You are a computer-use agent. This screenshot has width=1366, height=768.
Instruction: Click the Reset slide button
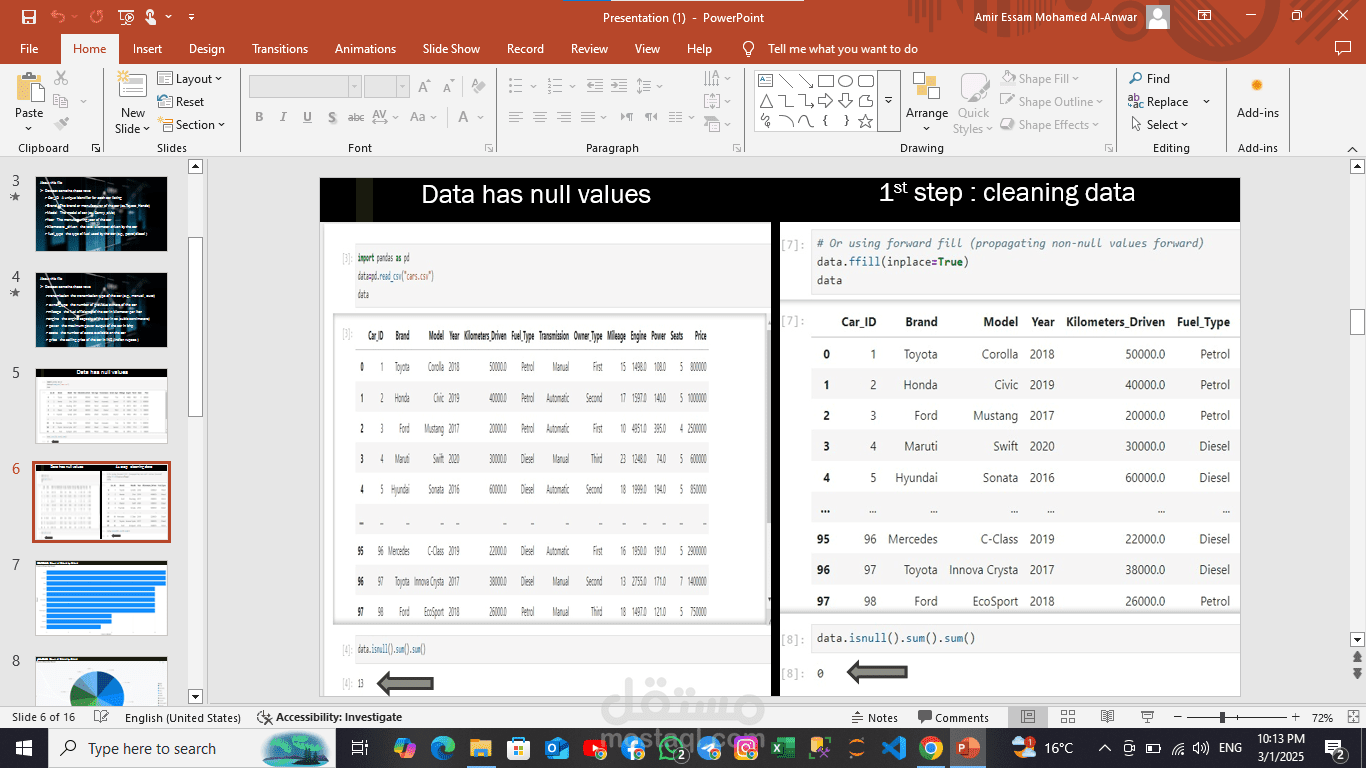181,102
